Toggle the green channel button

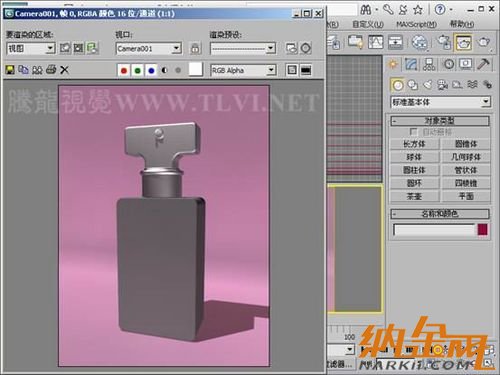point(138,70)
